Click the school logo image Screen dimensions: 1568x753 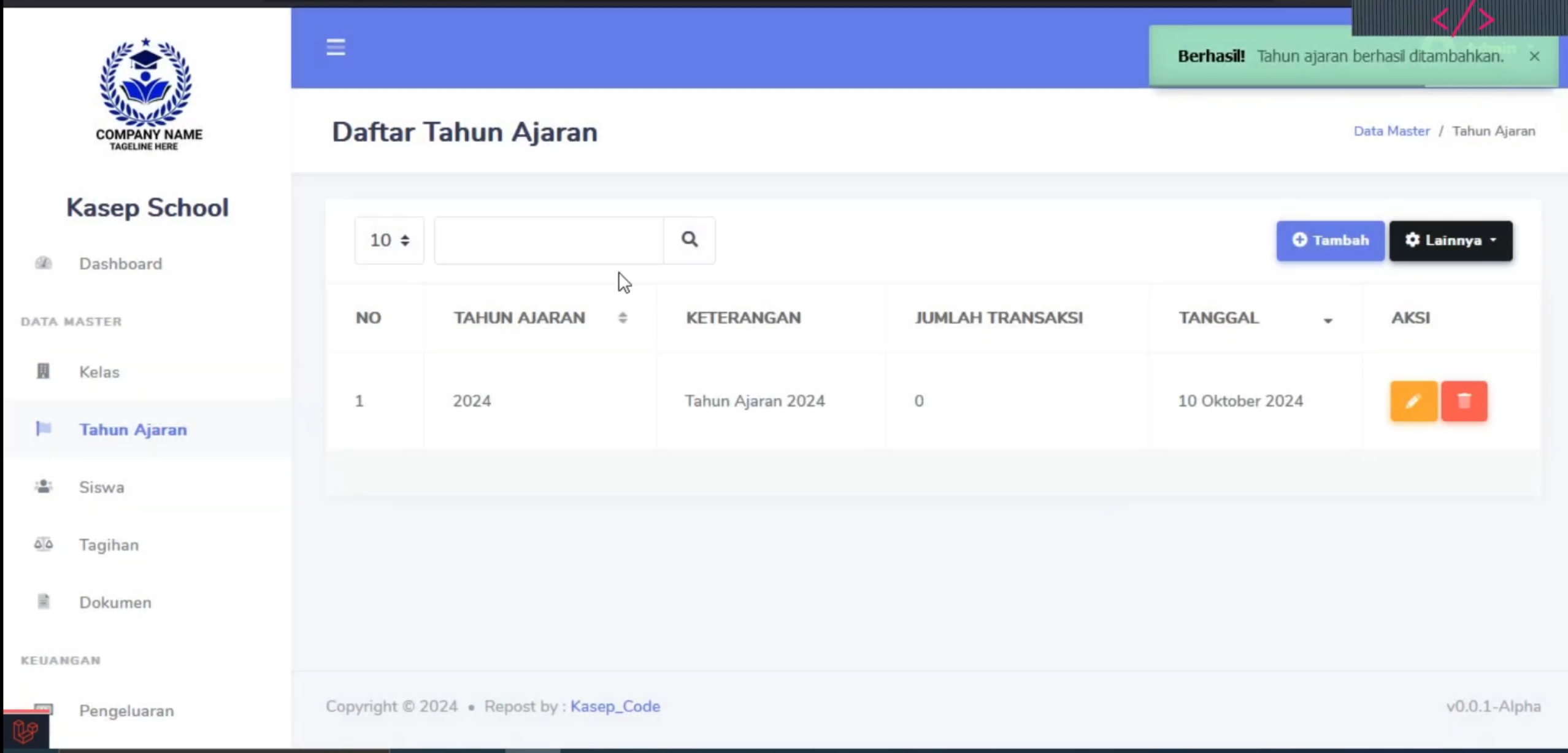(147, 93)
